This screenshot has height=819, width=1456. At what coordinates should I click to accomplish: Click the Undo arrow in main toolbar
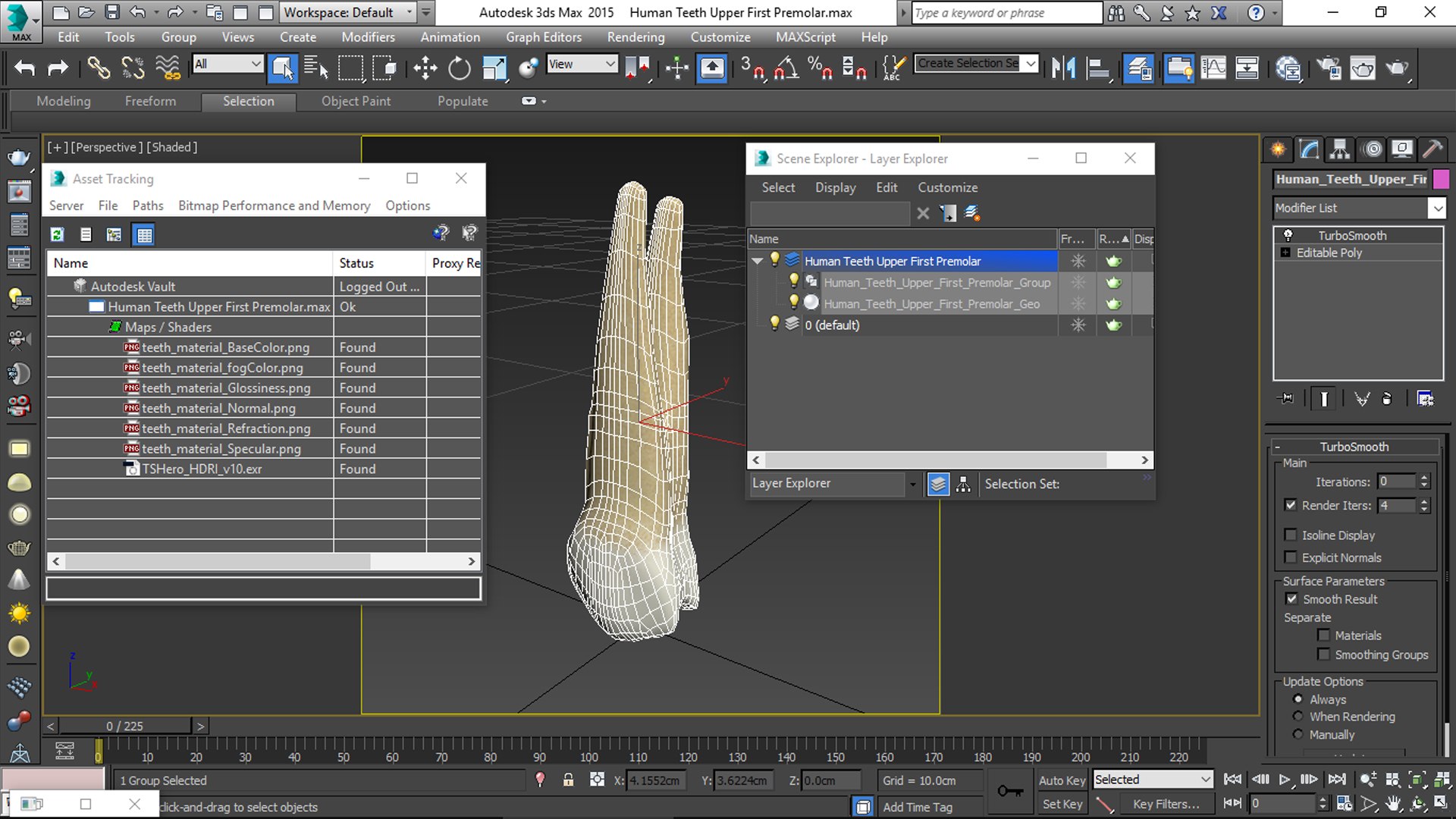(x=24, y=68)
